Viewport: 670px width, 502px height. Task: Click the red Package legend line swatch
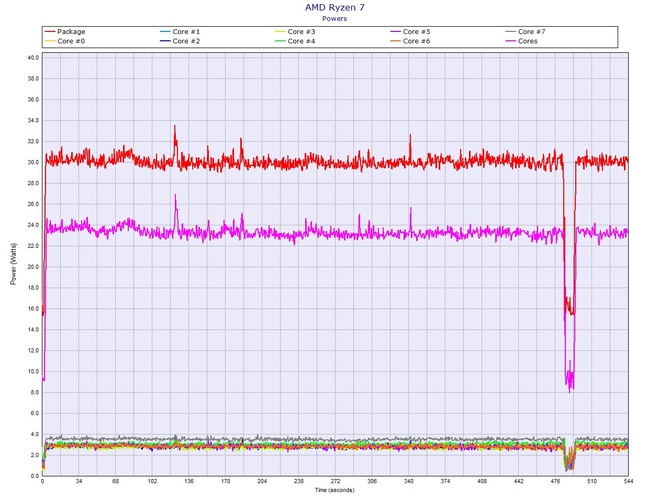[50, 32]
